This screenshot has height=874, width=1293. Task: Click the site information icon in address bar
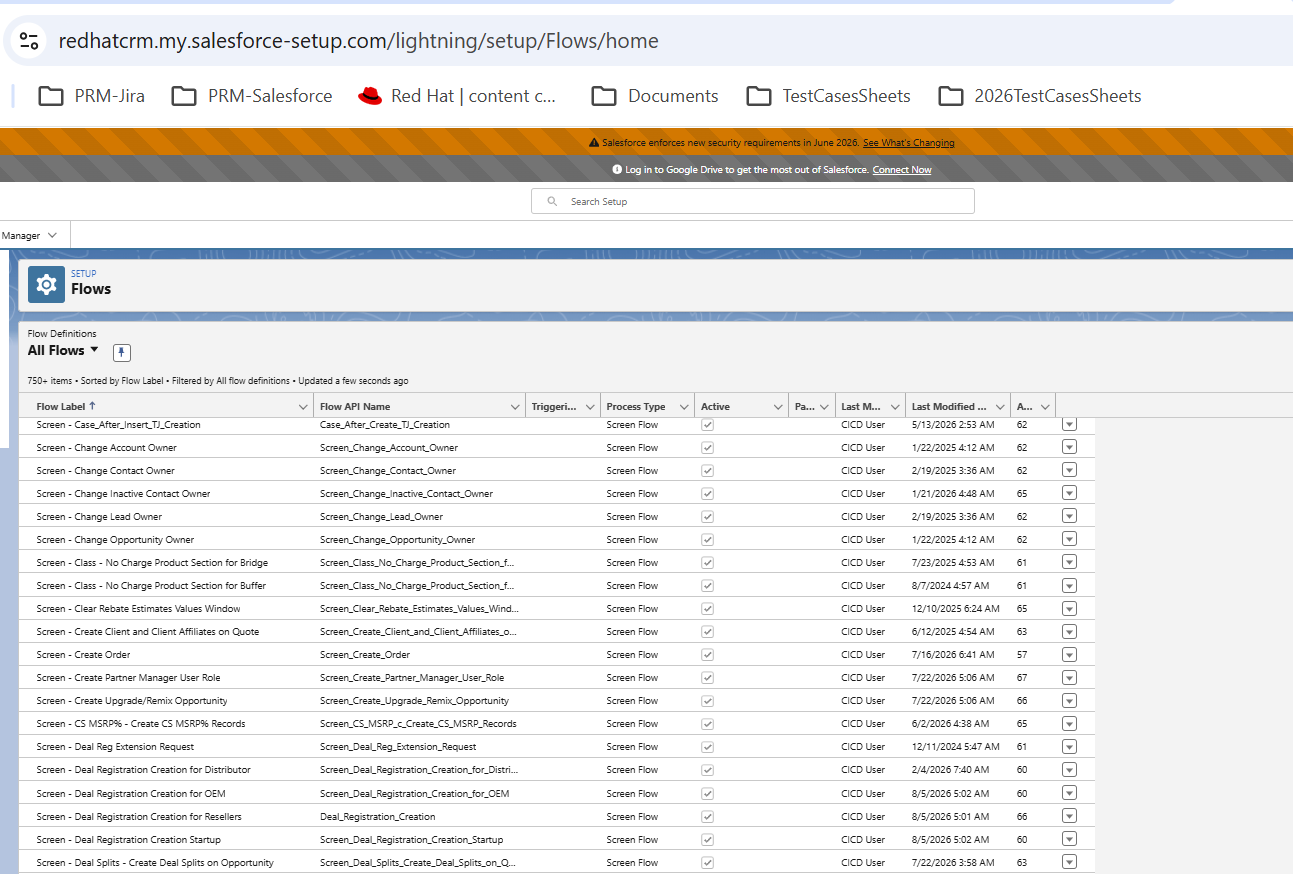coord(29,41)
